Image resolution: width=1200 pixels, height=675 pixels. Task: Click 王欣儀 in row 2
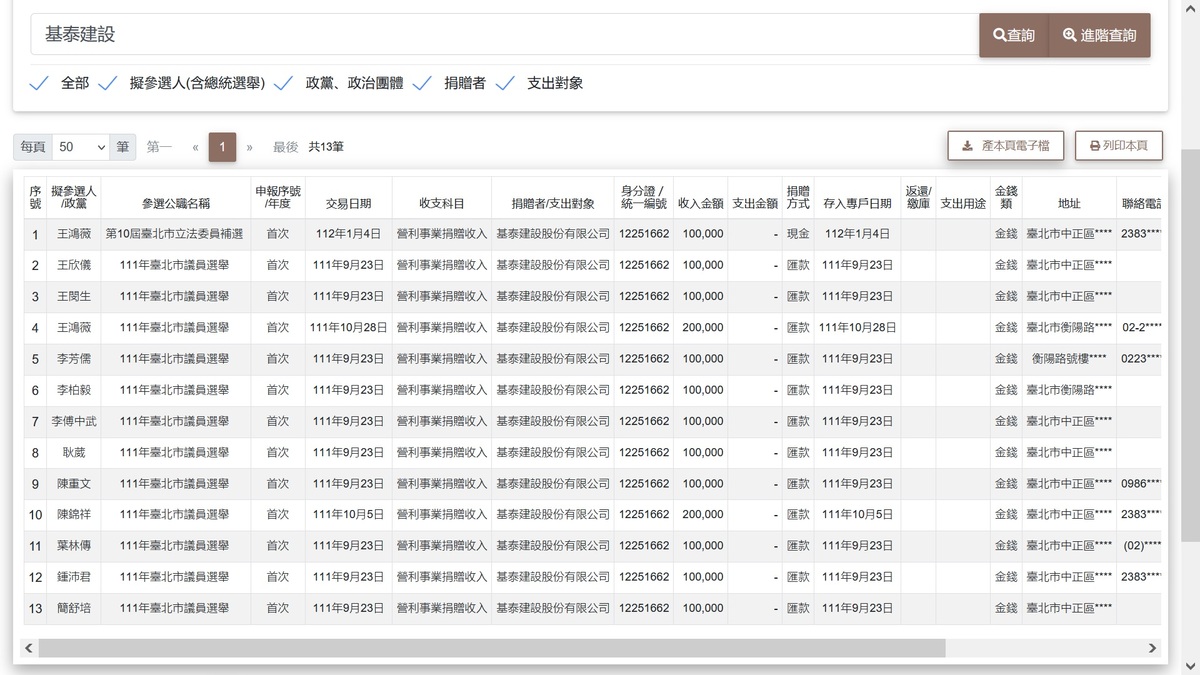click(74, 265)
